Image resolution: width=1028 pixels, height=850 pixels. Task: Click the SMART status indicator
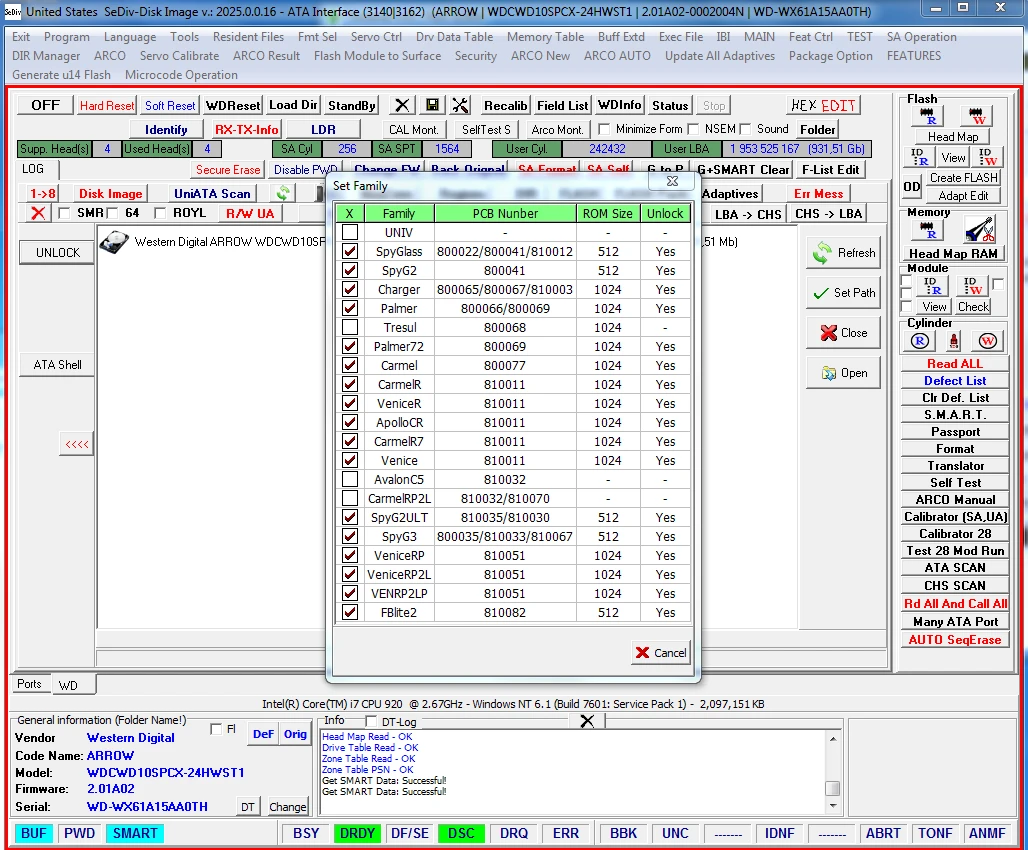click(x=134, y=834)
